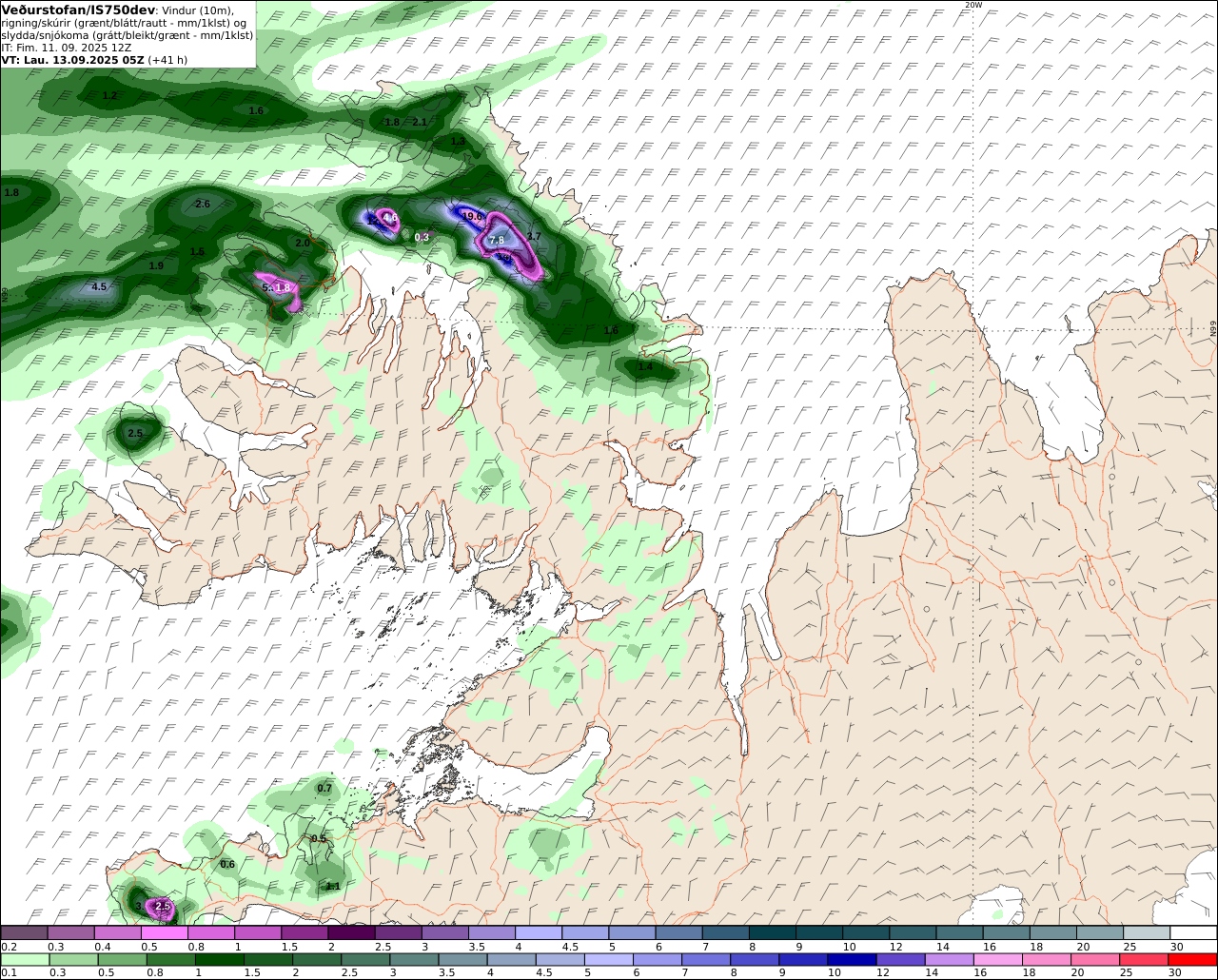Select the bright pink 0.5 swatch in upper legend row

tap(164, 932)
